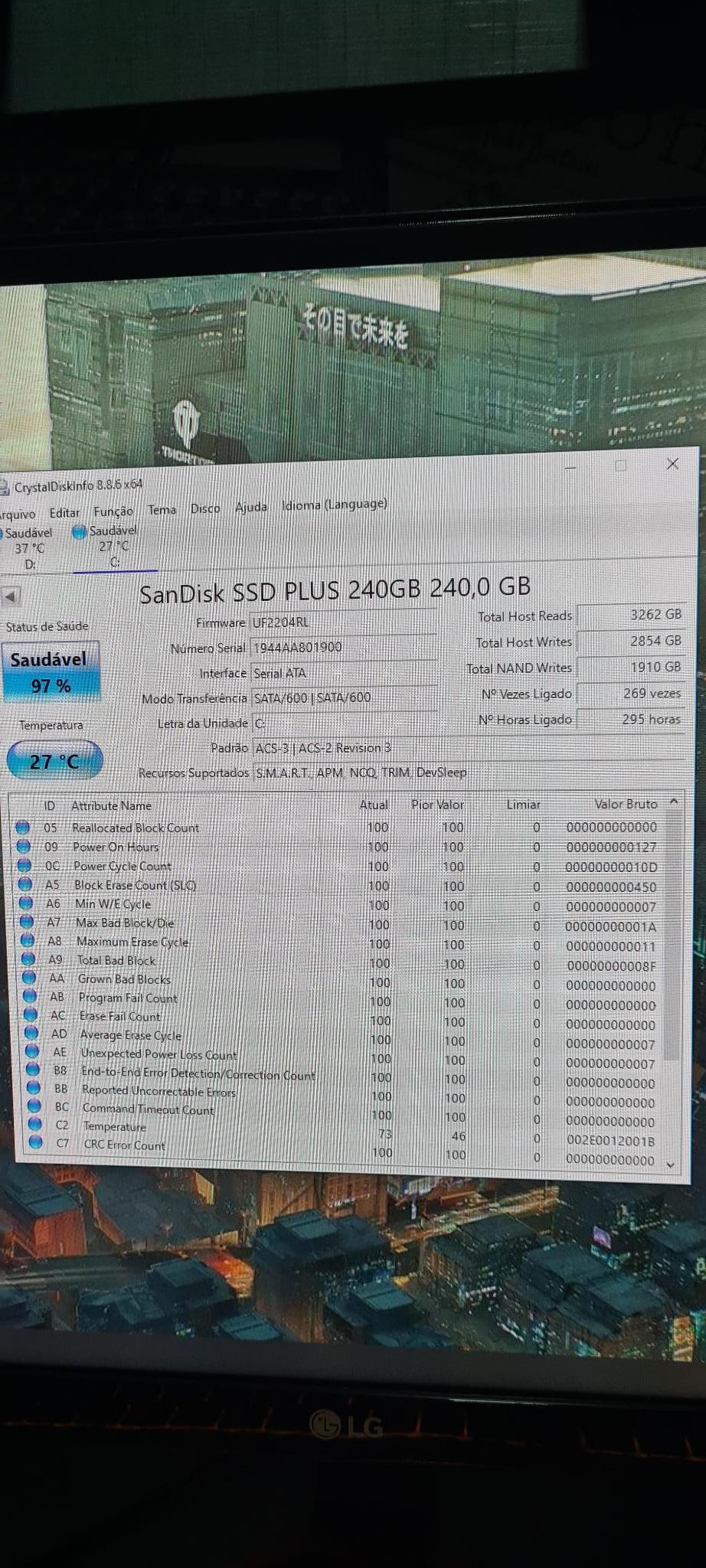Select the Power On Hours attribute name
Screen dimensions: 706x1568
[116, 847]
